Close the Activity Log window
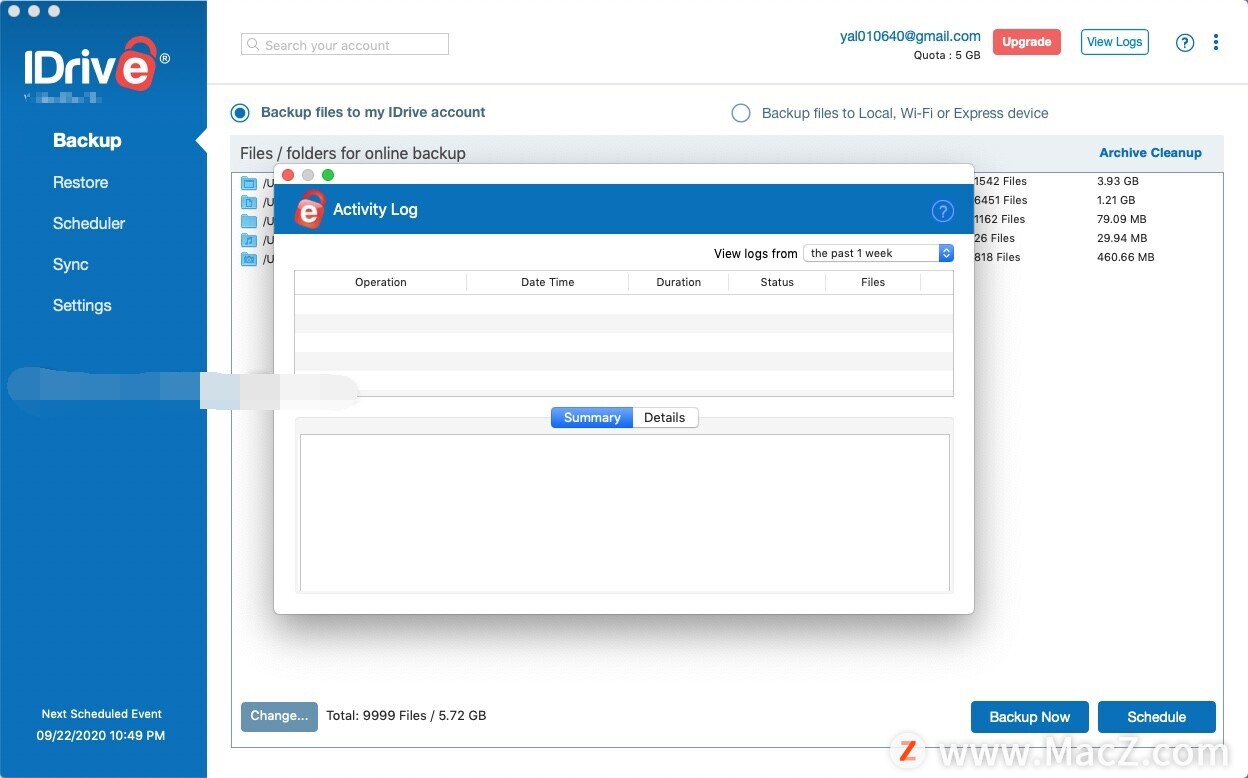 [x=288, y=175]
